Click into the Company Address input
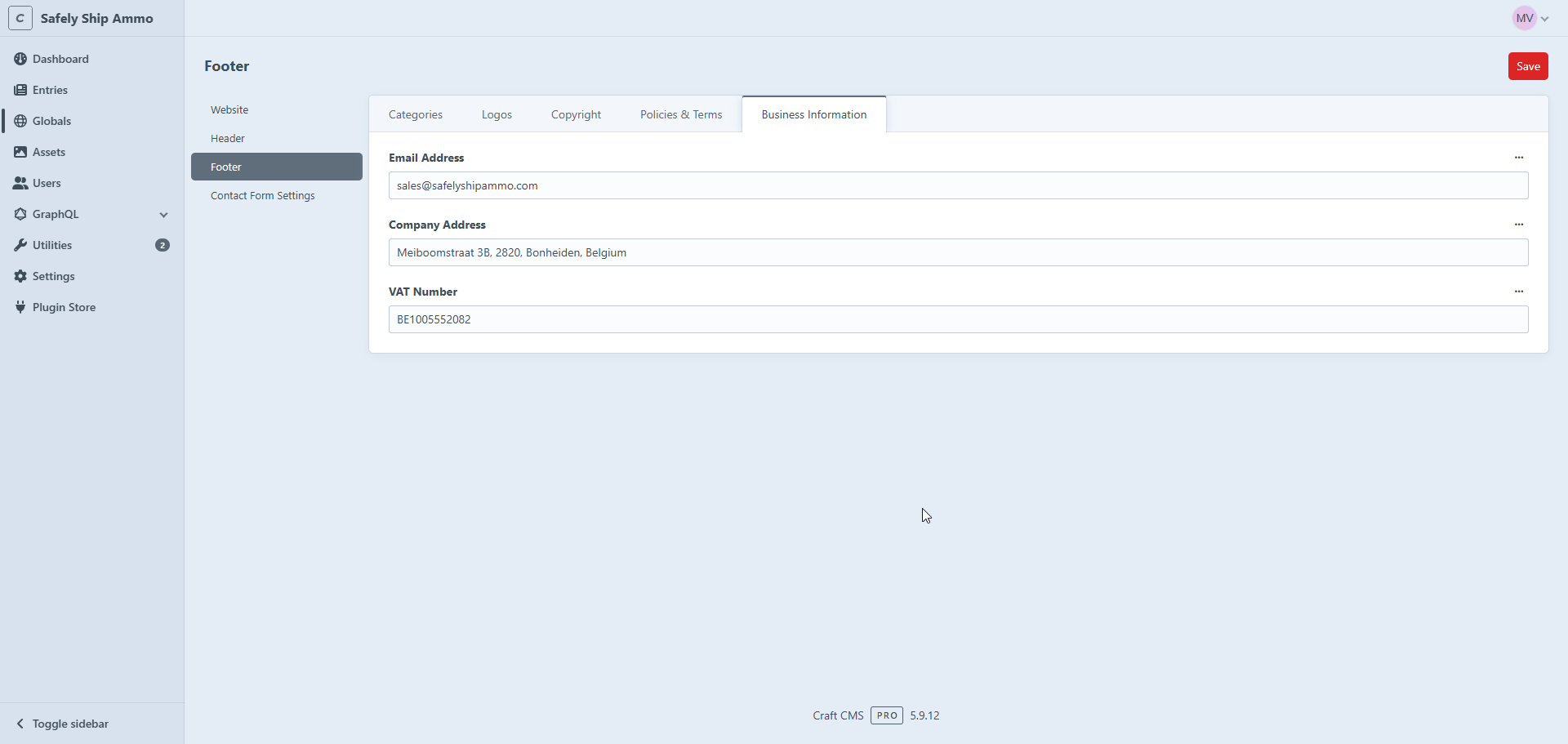Viewport: 1568px width, 744px height. (x=959, y=252)
